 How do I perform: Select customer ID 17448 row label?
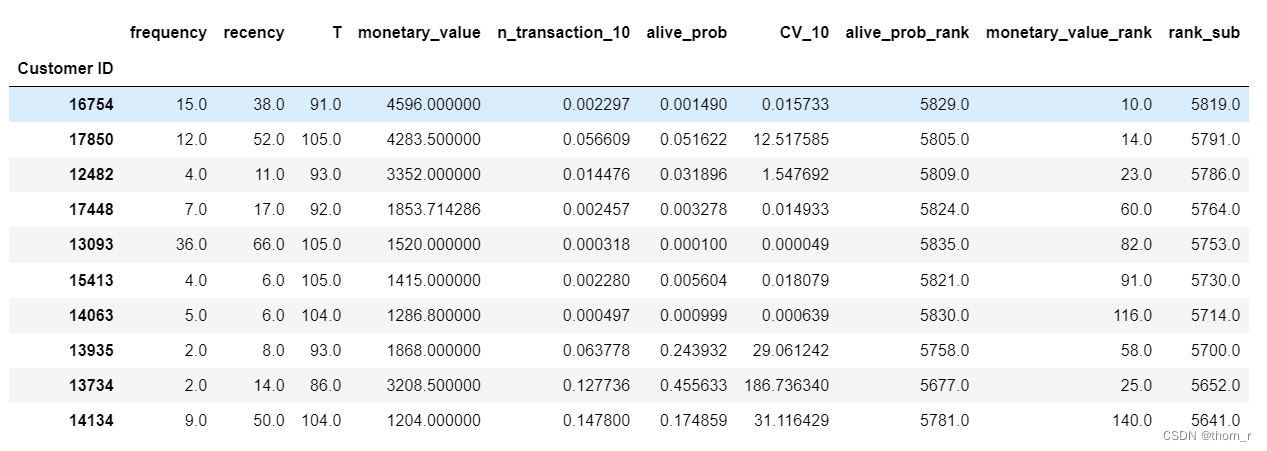90,209
